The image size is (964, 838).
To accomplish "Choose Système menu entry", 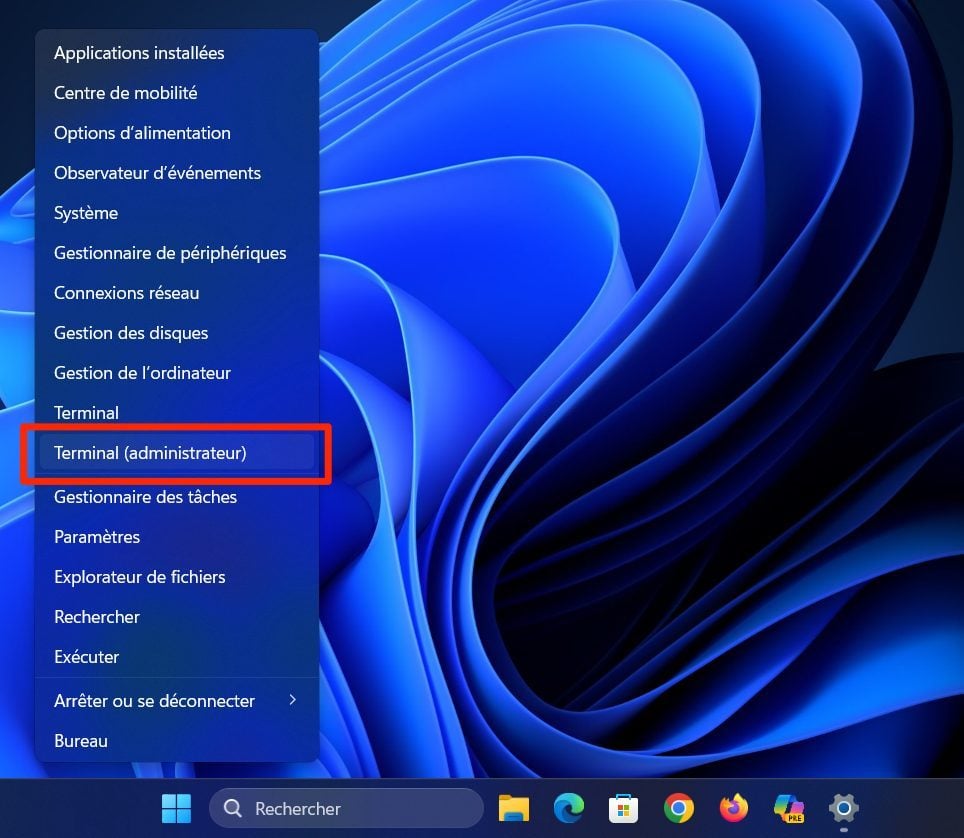I will [177, 213].
